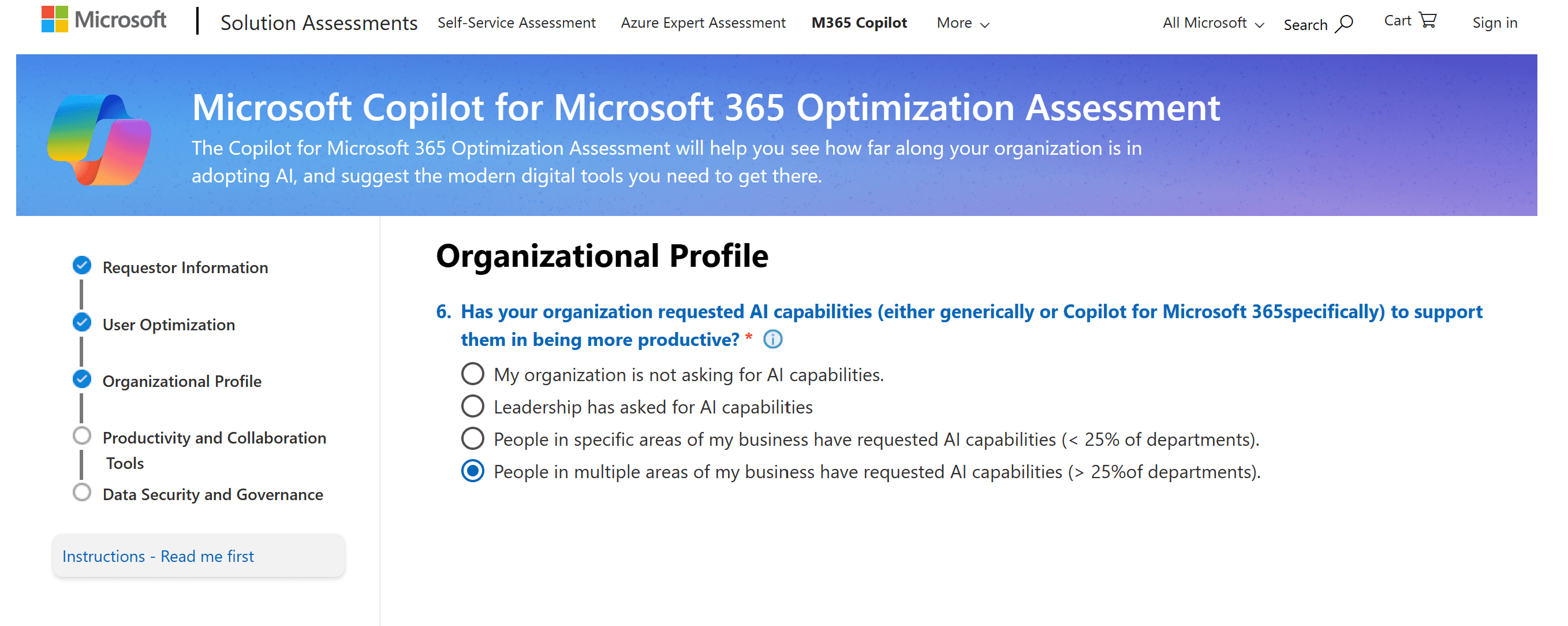This screenshot has height=626, width=1568.
Task: Click the Optimization Assessment banner title
Action: [x=706, y=108]
